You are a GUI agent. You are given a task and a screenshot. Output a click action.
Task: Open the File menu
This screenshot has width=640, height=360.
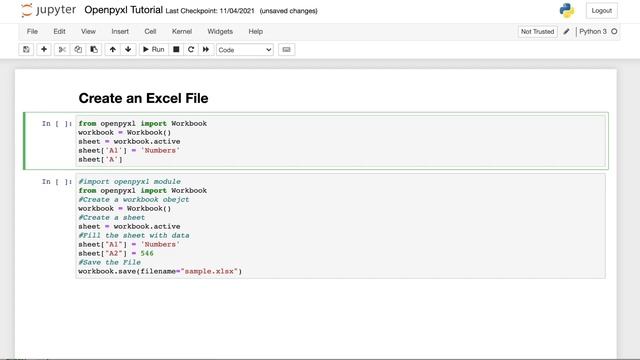(32, 31)
